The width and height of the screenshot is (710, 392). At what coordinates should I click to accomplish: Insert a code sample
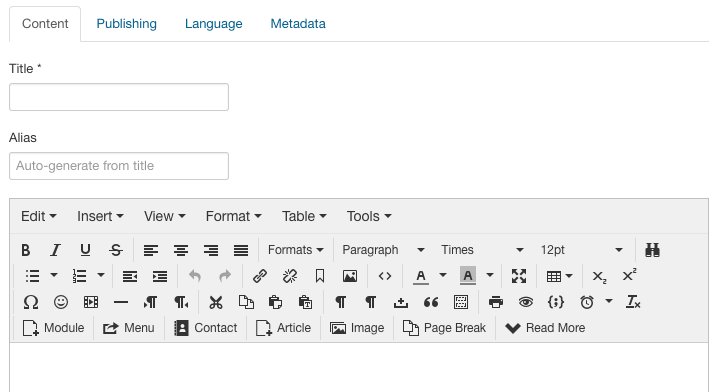pyautogui.click(x=556, y=302)
